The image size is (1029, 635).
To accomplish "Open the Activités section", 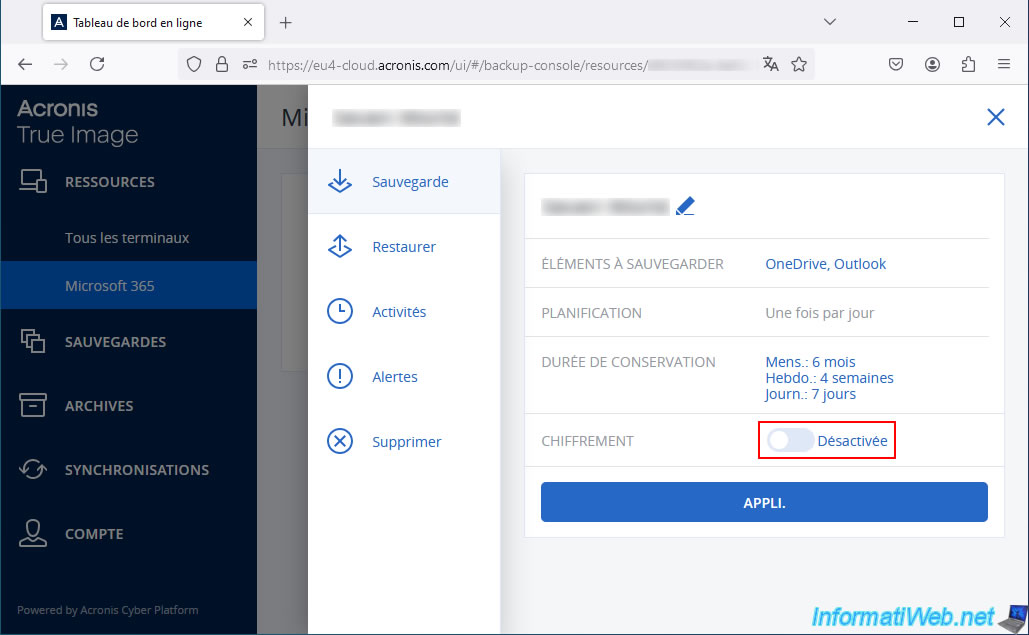I will pos(404,312).
